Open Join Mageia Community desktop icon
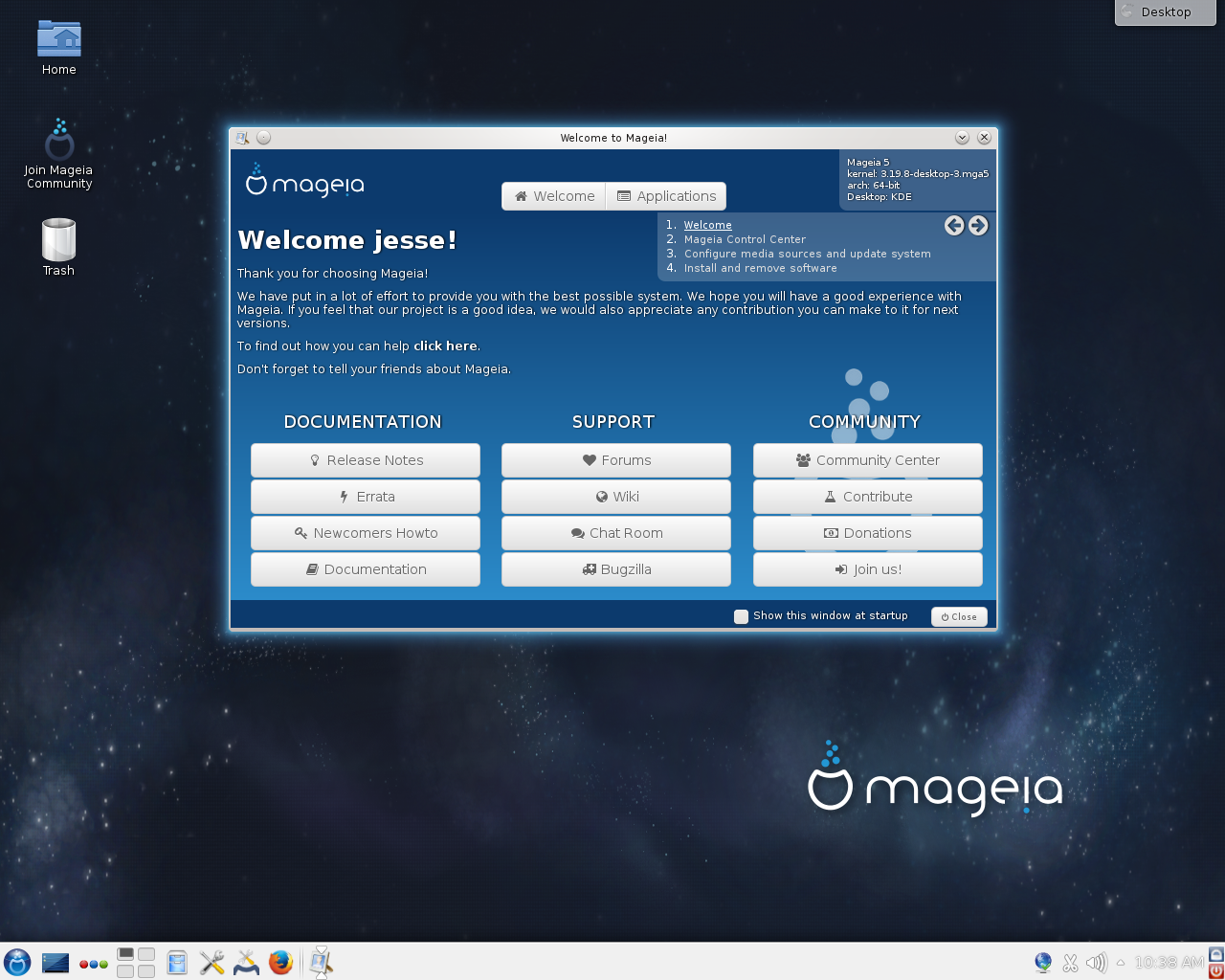1225x980 pixels. pos(58,155)
